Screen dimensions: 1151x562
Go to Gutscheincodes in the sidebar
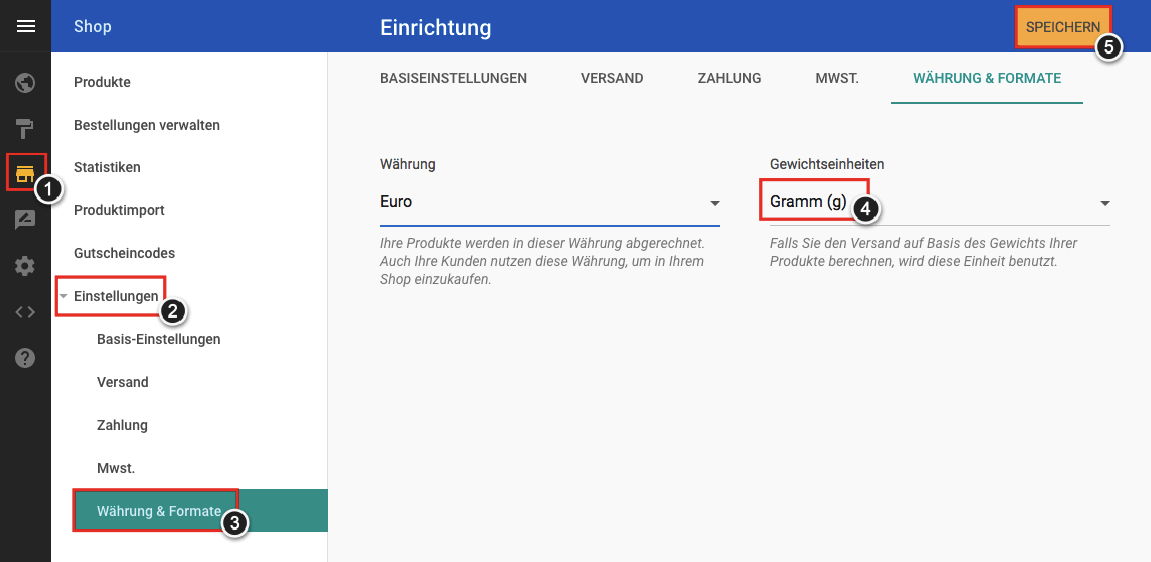[x=125, y=253]
